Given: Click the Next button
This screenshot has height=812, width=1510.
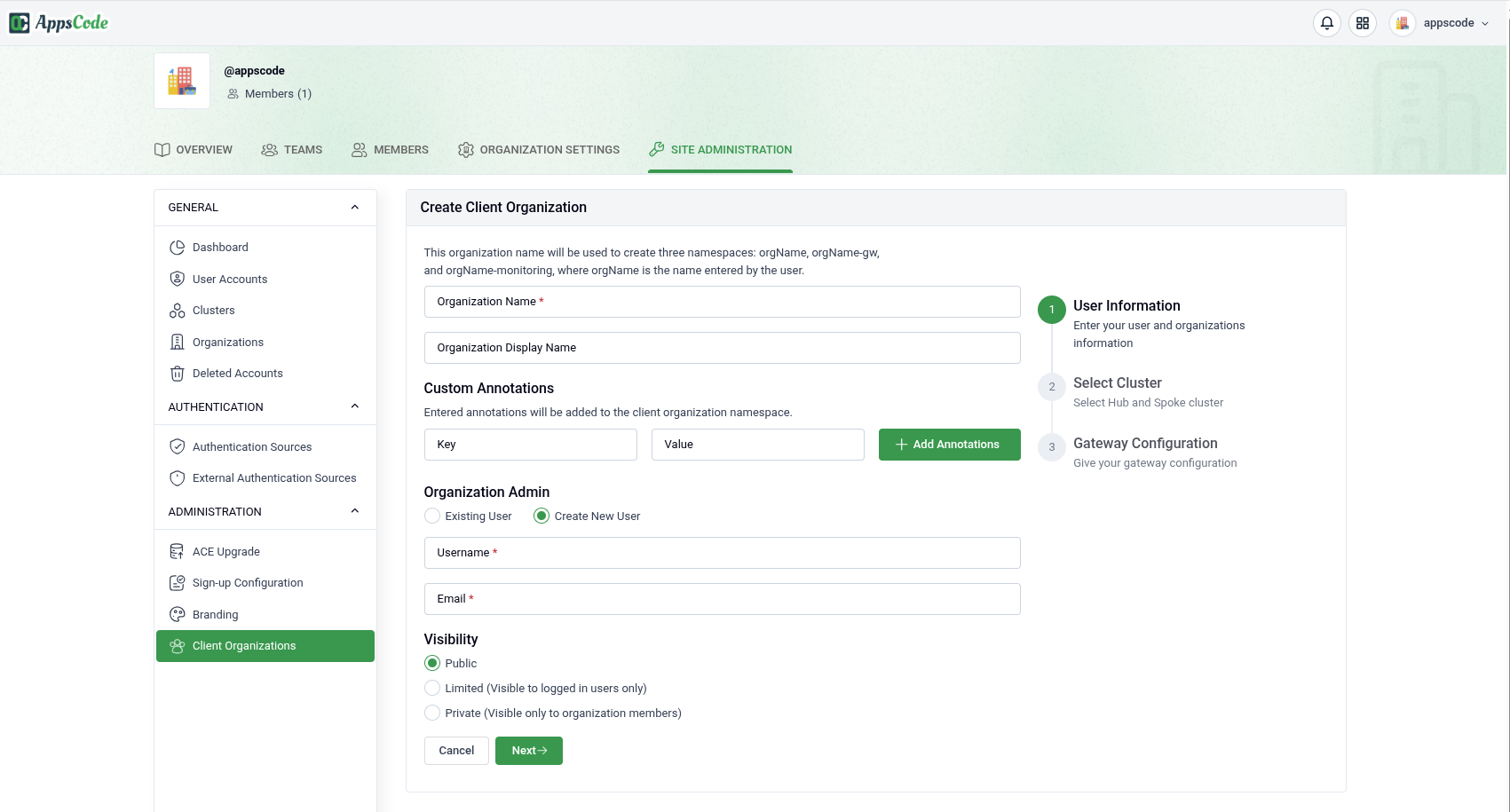Looking at the screenshot, I should pyautogui.click(x=529, y=751).
